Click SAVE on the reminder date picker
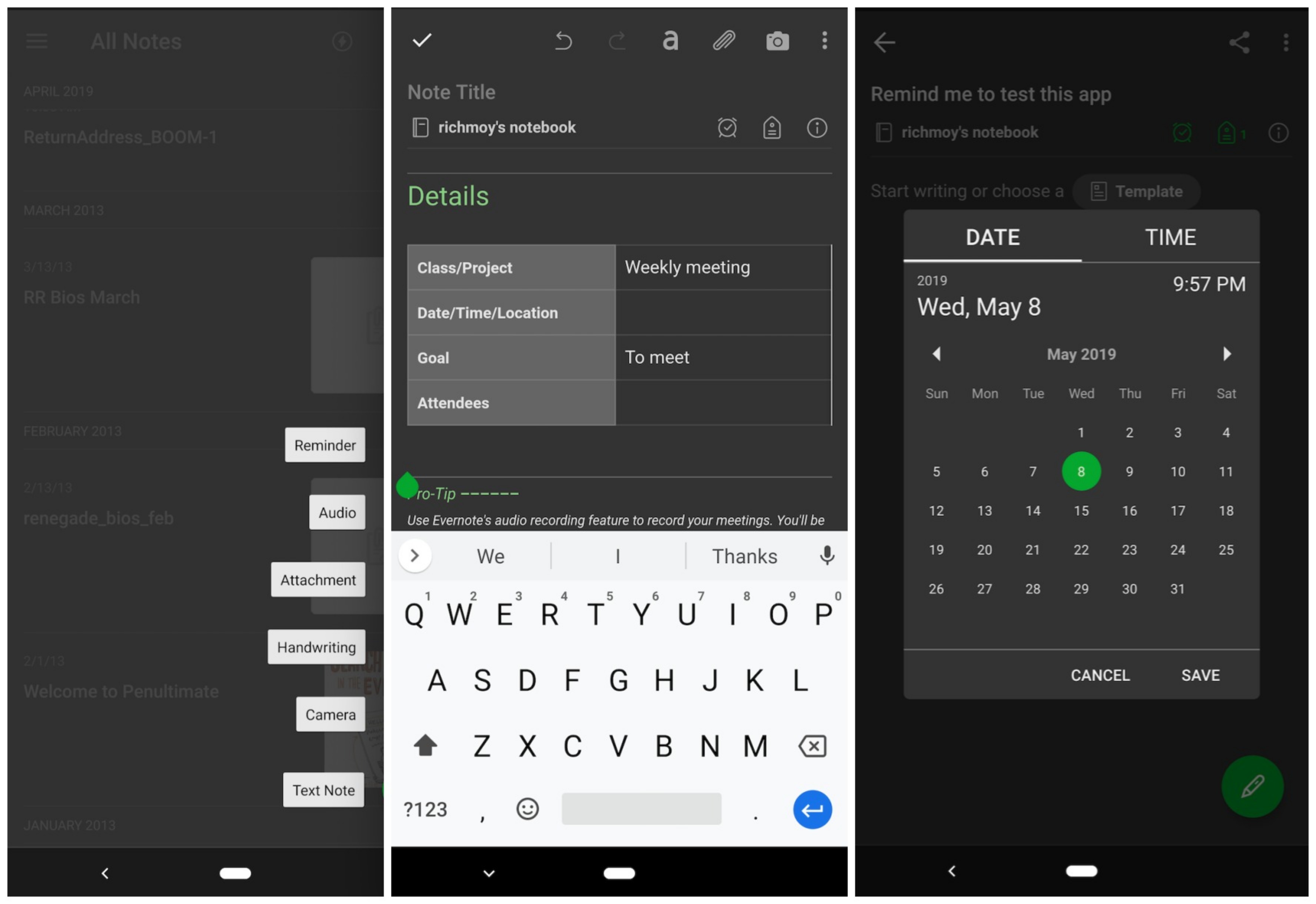The width and height of the screenshot is (1316, 904). 1201,674
